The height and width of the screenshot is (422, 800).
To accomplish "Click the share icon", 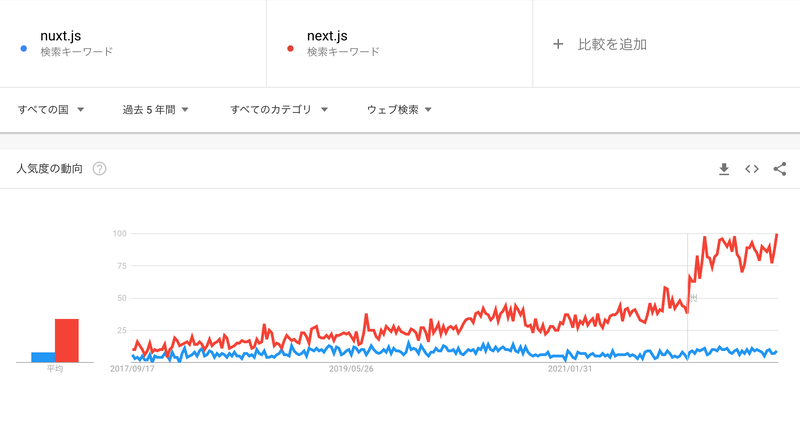I will 780,169.
